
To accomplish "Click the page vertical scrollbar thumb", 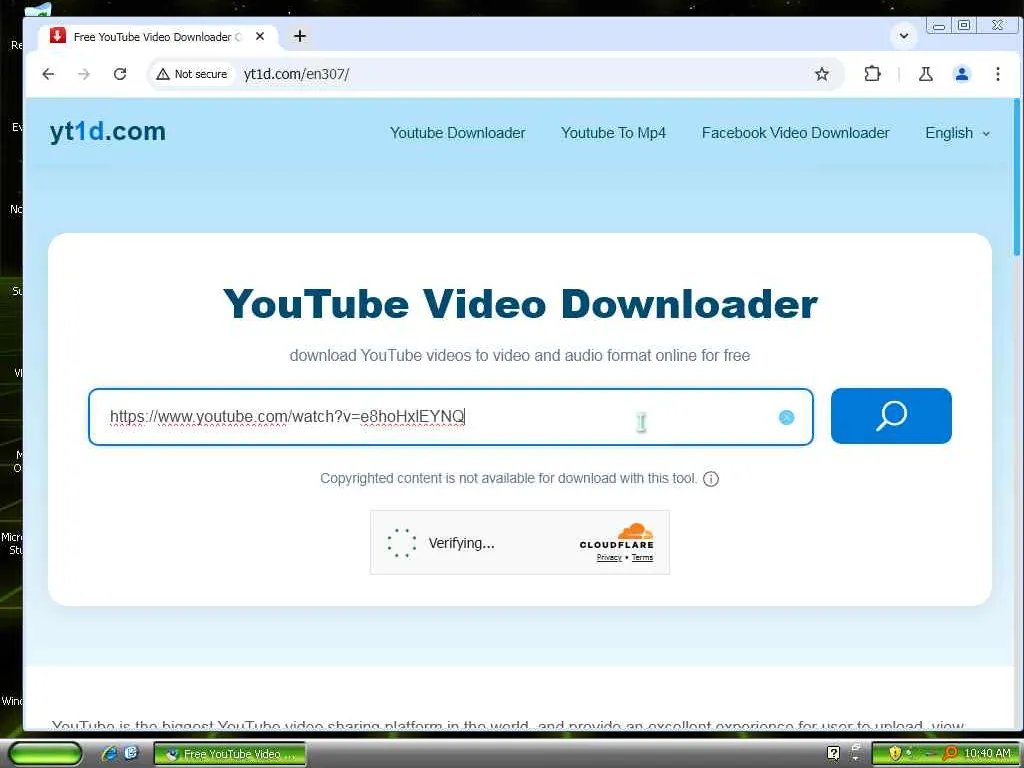I will pos(1017,176).
